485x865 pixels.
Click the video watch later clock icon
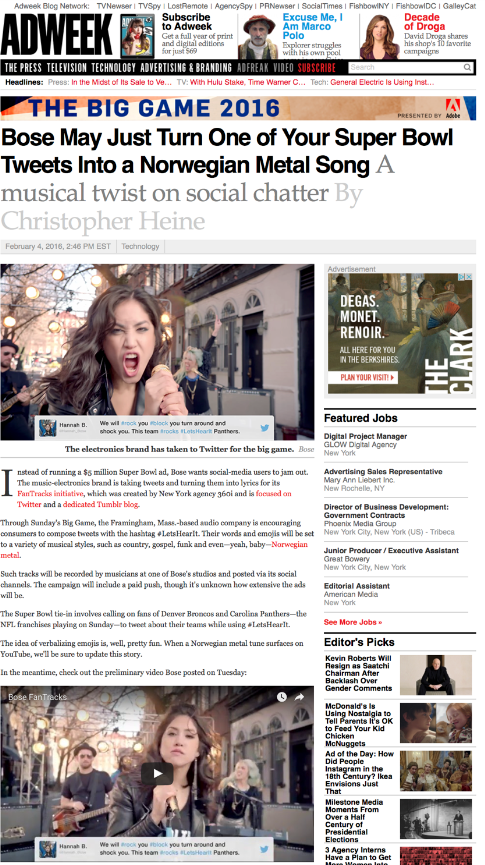pos(281,697)
